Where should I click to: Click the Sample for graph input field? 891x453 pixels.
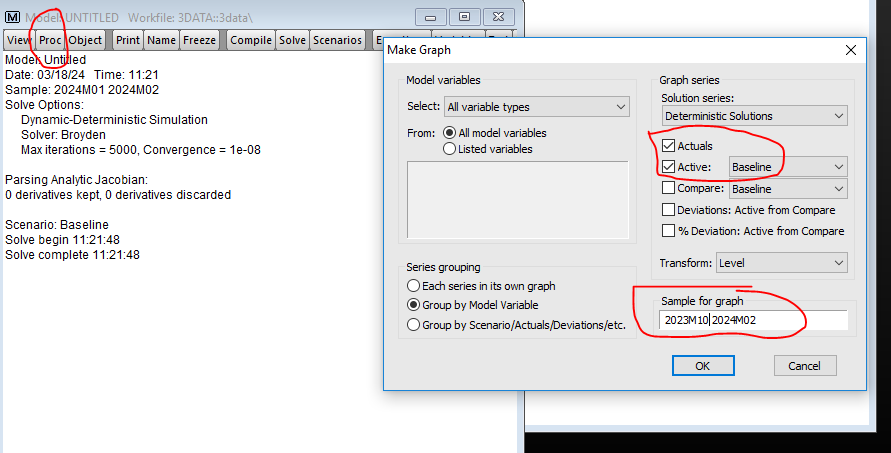(x=754, y=320)
